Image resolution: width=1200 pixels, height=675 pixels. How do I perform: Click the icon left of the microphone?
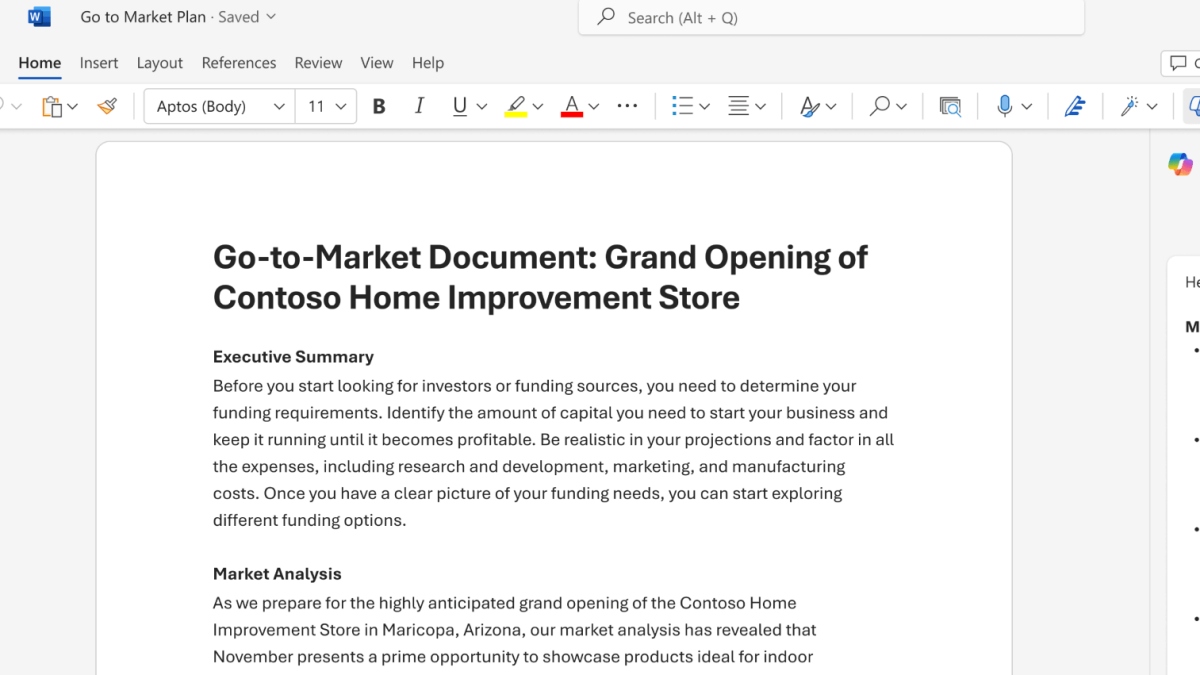coord(950,106)
